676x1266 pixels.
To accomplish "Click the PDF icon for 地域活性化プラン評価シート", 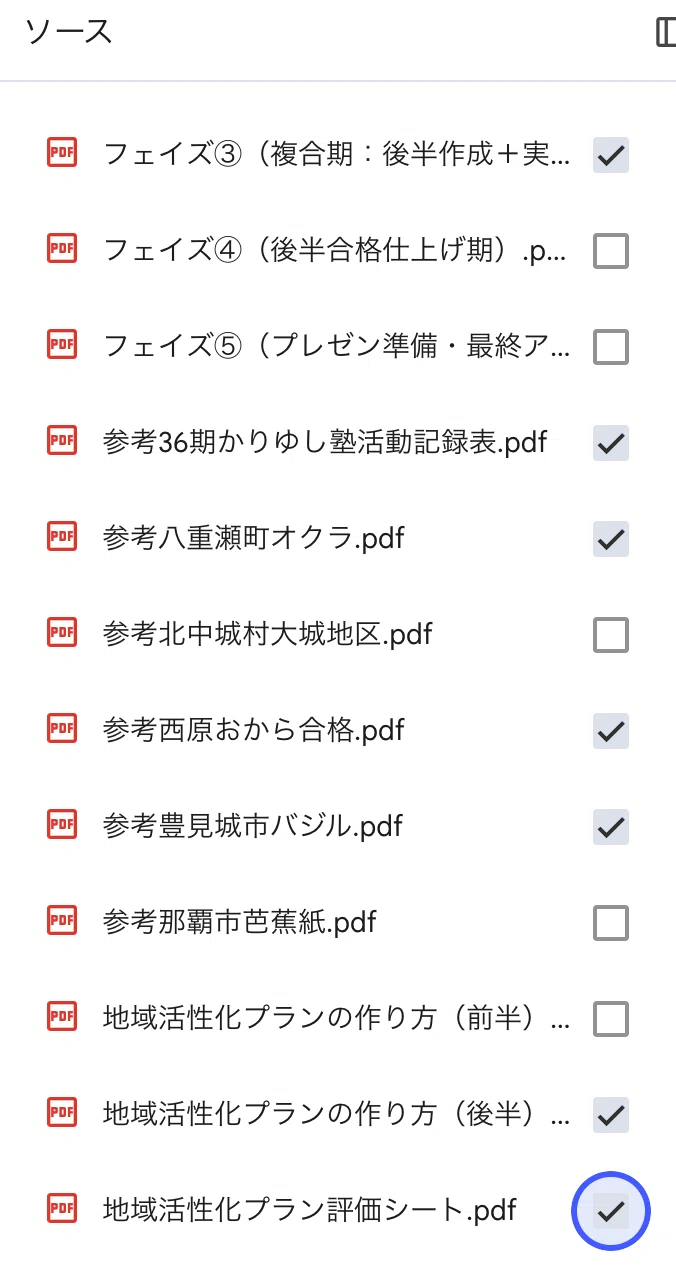I will [62, 1208].
